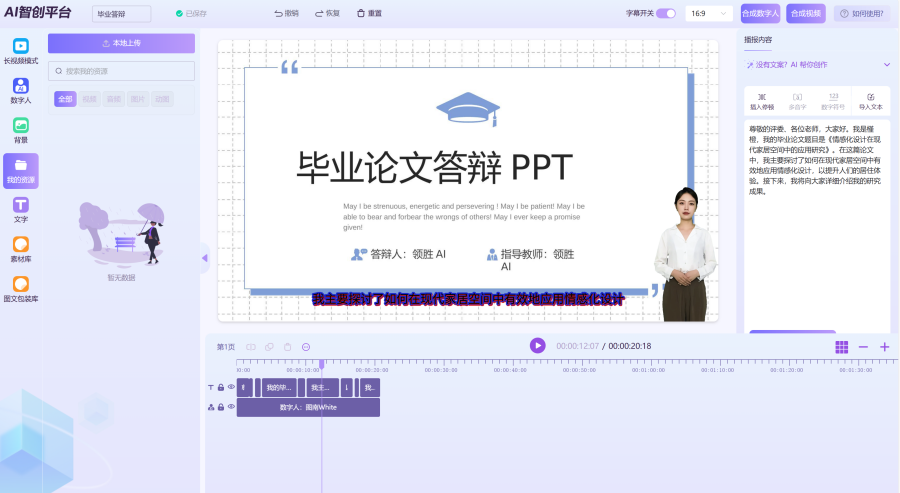
Task: Open the 我的资源 (my resources) tab
Action: (x=20, y=170)
